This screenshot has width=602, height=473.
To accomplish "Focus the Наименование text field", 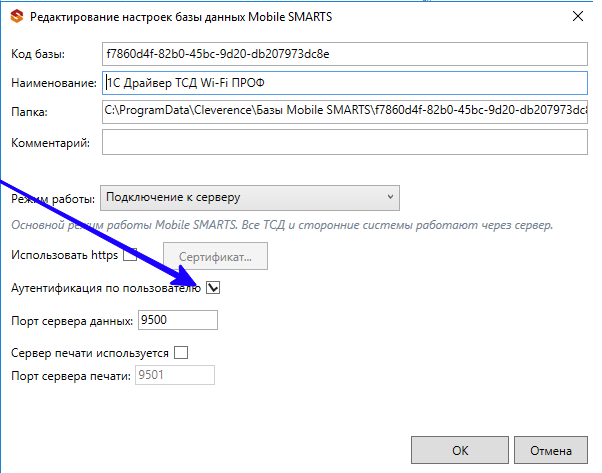I will point(345,83).
